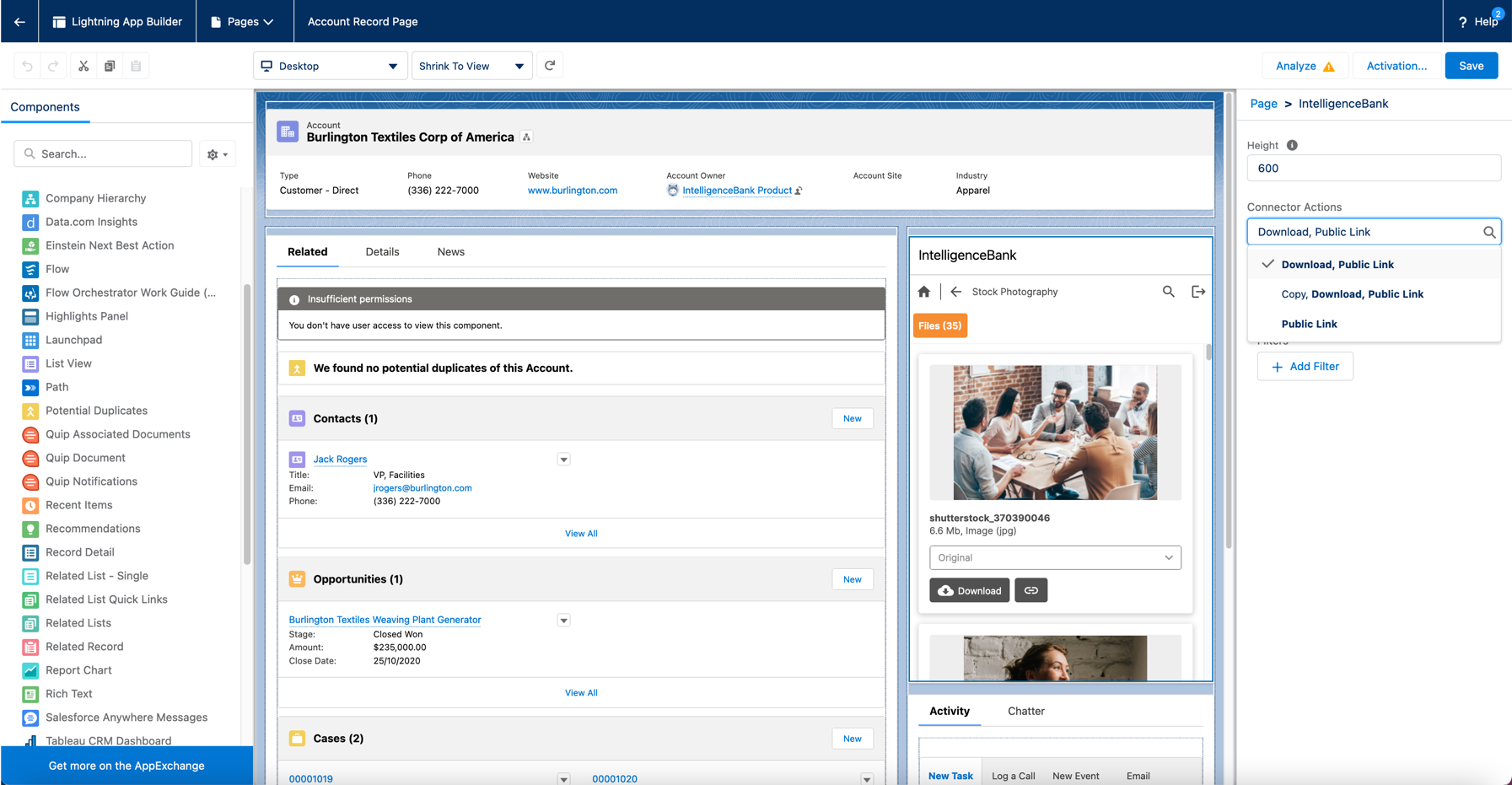Click the Save button
Viewport: 1512px width, 785px height.
pyautogui.click(x=1471, y=66)
